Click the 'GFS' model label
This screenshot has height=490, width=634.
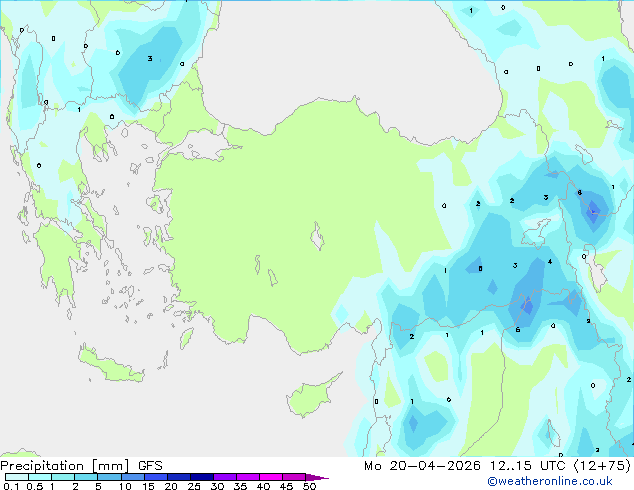coord(150,466)
